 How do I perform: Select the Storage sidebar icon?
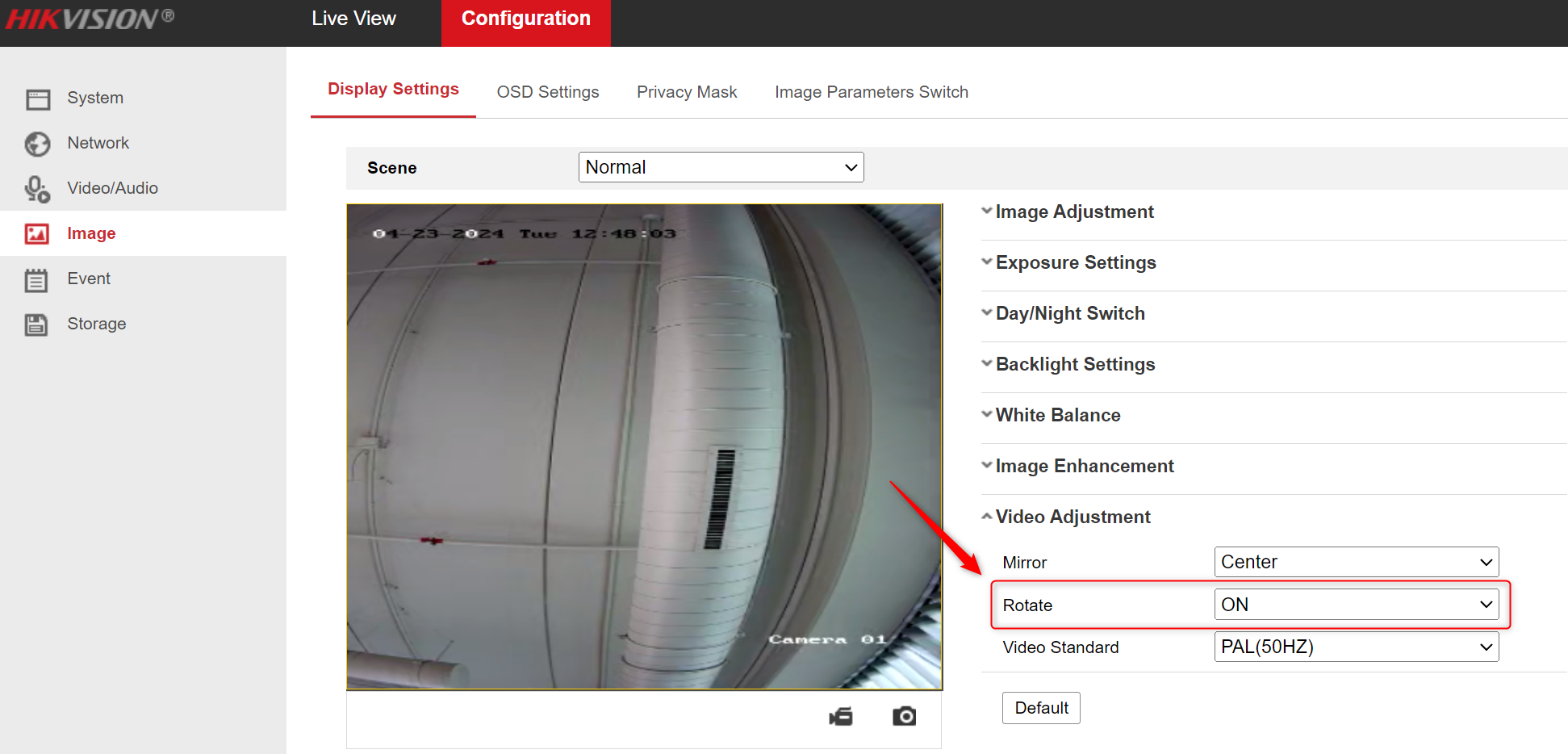click(38, 324)
